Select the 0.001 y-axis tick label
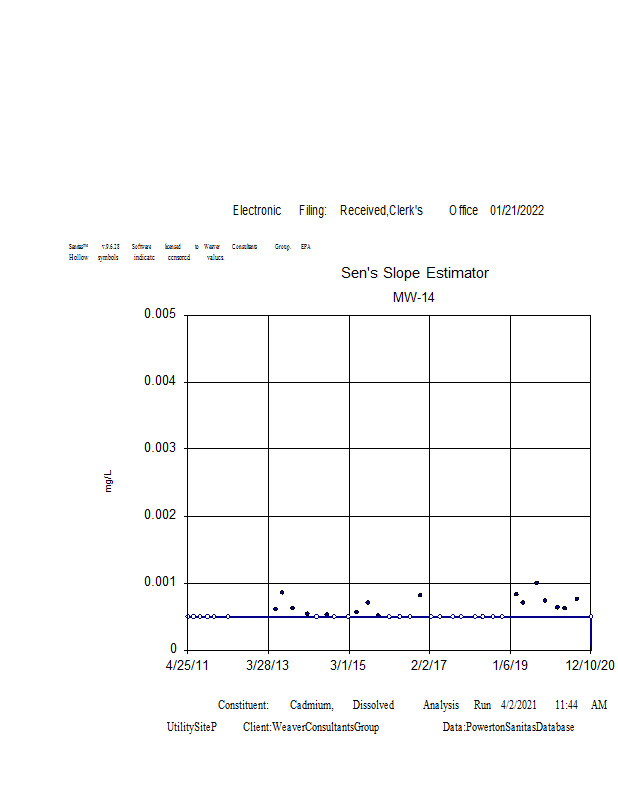 [x=160, y=582]
